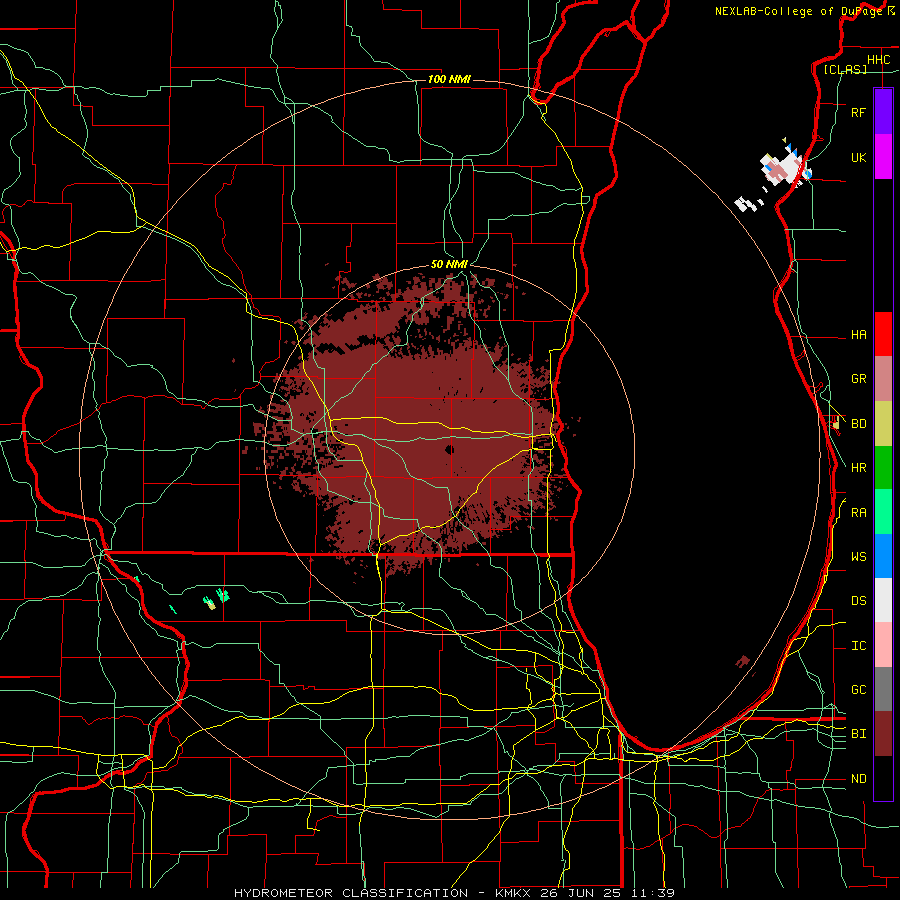
Task: Click the WS blue legend swatch
Action: 883,556
